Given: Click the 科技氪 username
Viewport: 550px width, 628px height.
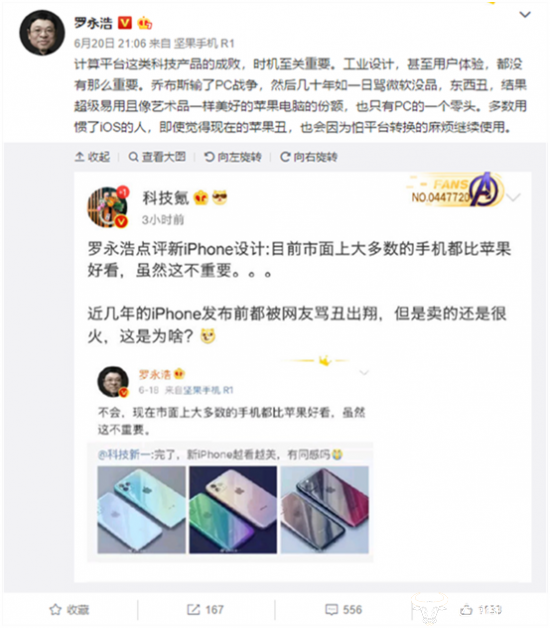Looking at the screenshot, I should 165,198.
